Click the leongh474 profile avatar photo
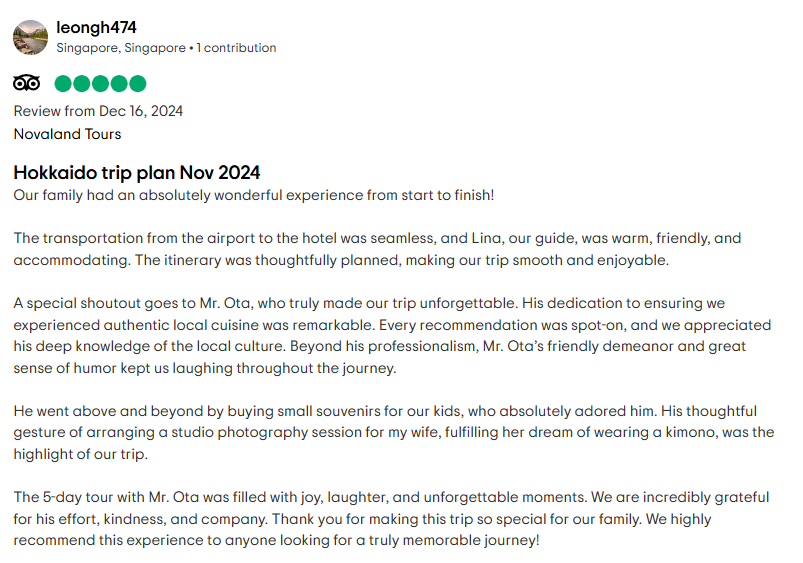Screen dimensions: 803x563 (x=30, y=37)
